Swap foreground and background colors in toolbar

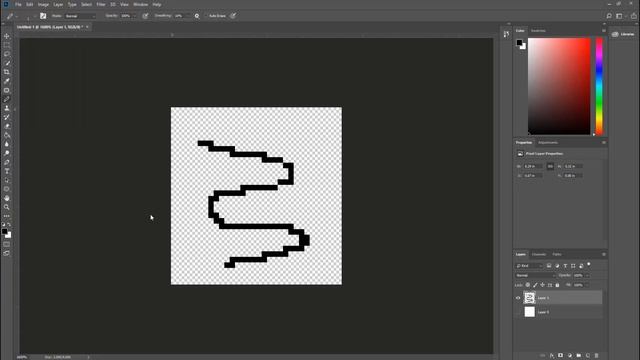9,224
